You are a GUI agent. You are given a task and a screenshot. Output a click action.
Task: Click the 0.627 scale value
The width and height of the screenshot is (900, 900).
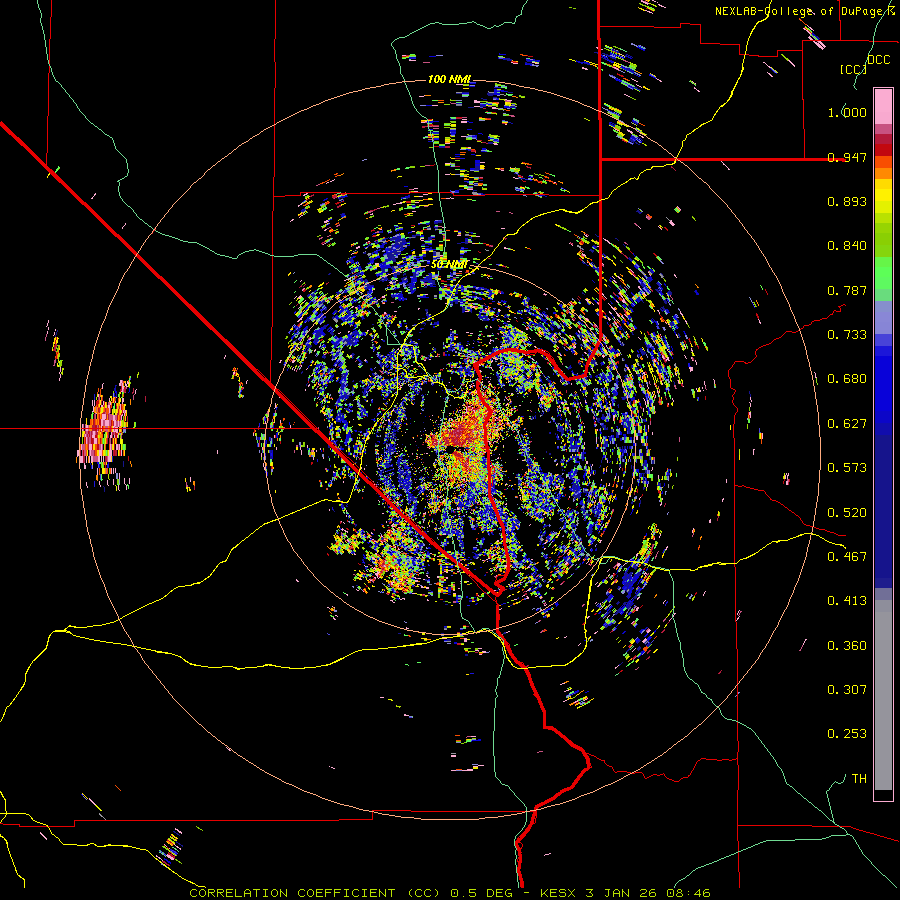(x=847, y=424)
